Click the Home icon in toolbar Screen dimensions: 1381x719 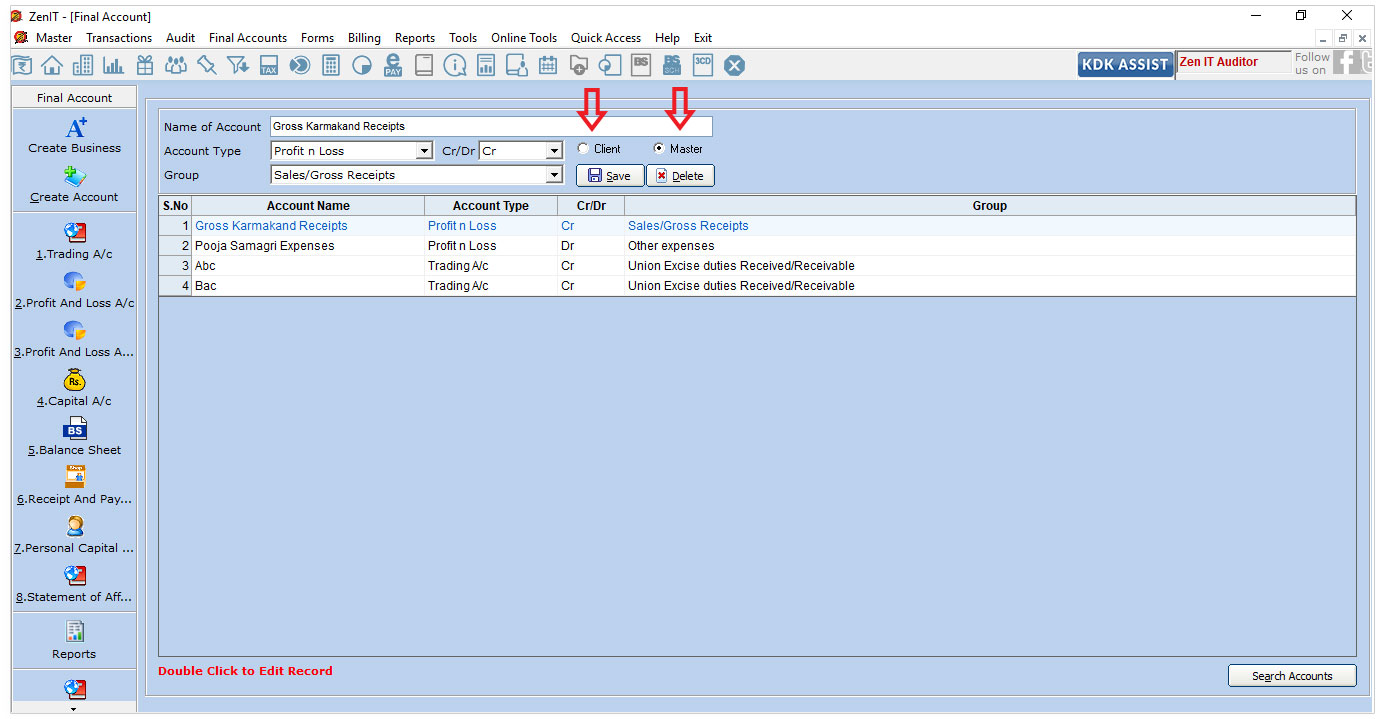52,66
